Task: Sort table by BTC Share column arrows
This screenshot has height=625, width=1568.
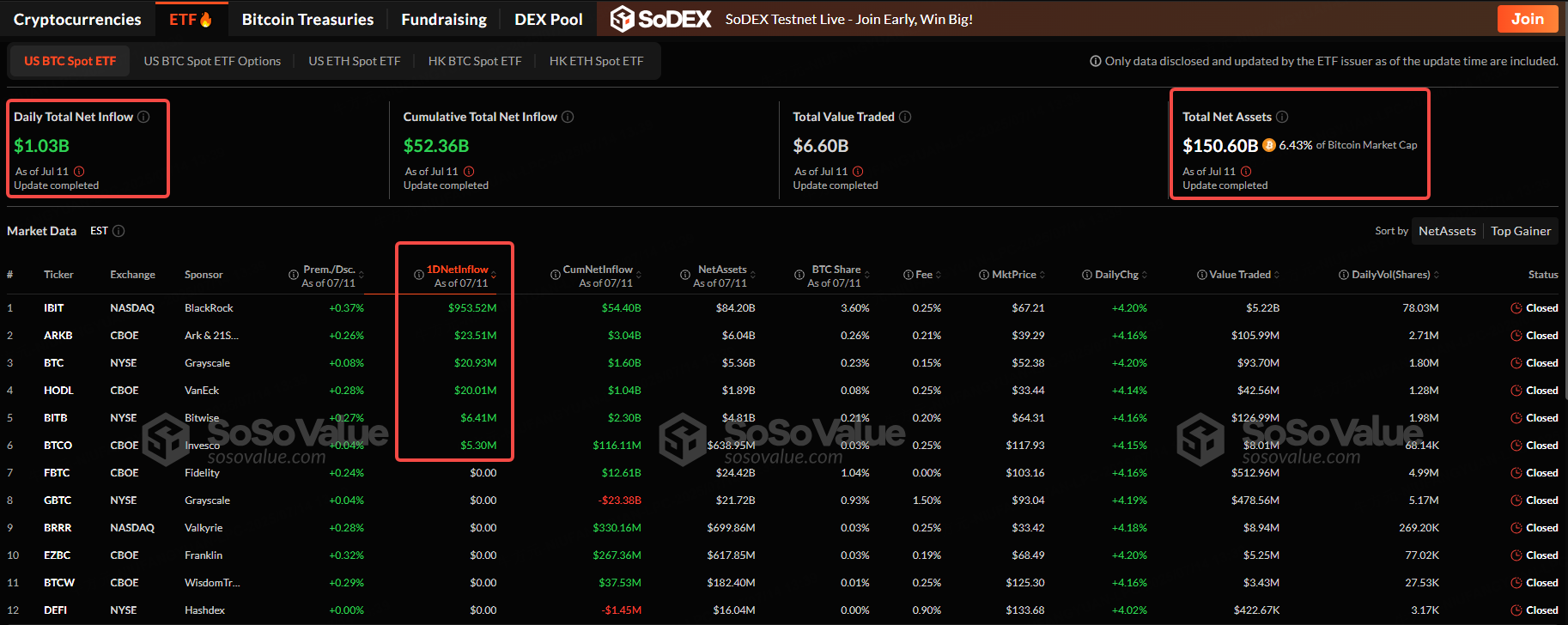Action: pyautogui.click(x=867, y=275)
